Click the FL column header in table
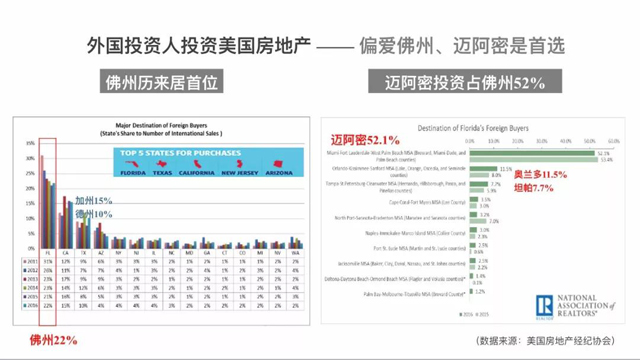 (48, 253)
